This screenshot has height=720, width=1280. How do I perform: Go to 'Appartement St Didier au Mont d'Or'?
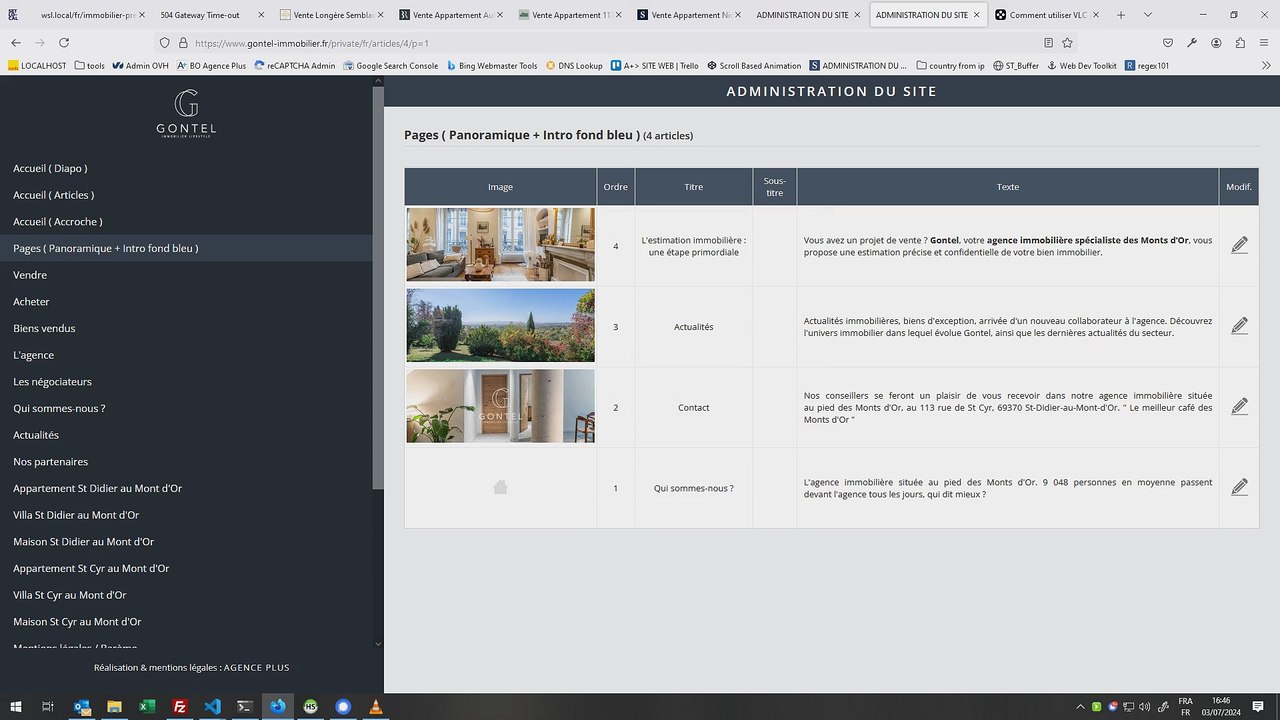pyautogui.click(x=98, y=488)
